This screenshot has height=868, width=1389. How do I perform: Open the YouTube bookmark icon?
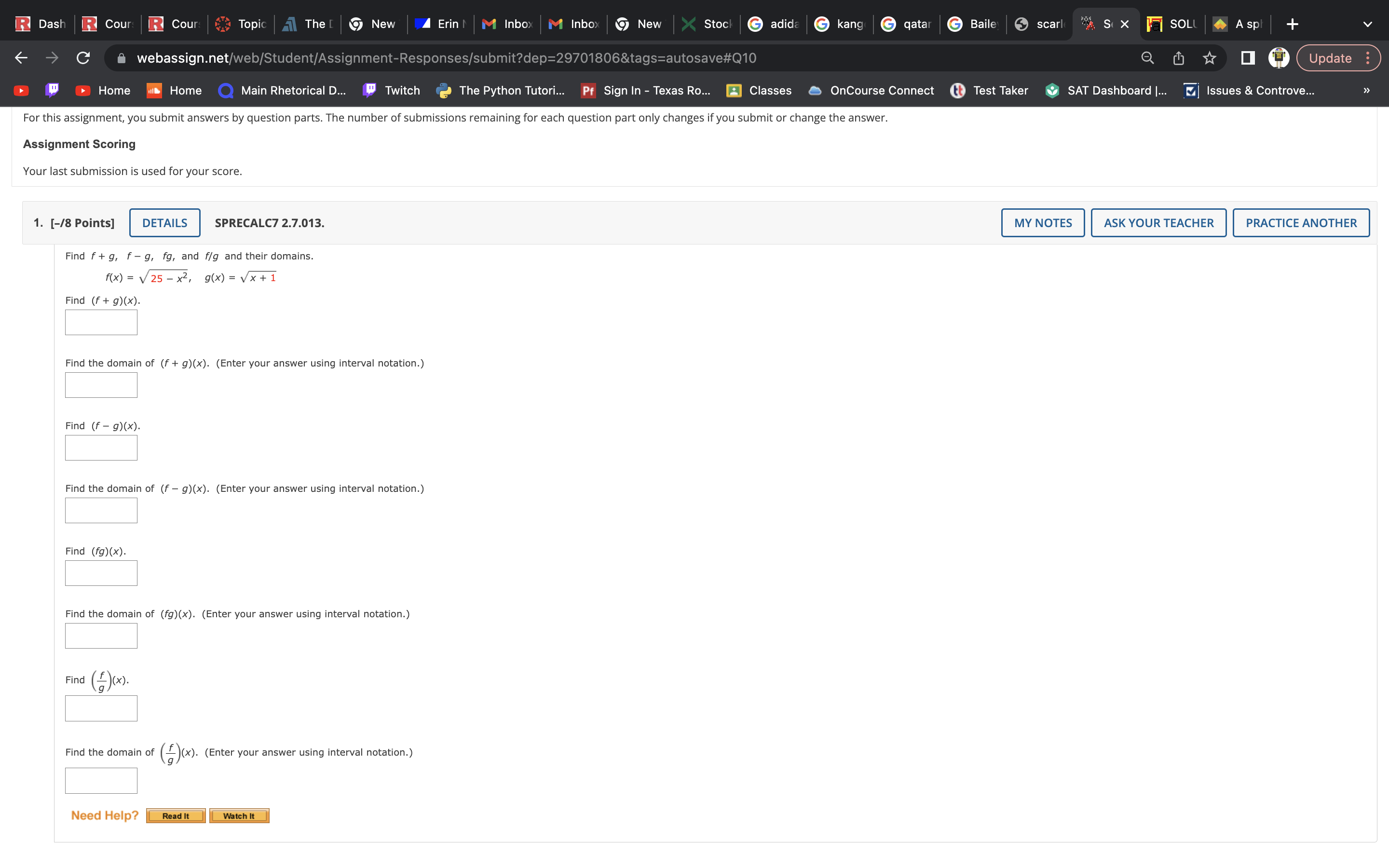[21, 91]
